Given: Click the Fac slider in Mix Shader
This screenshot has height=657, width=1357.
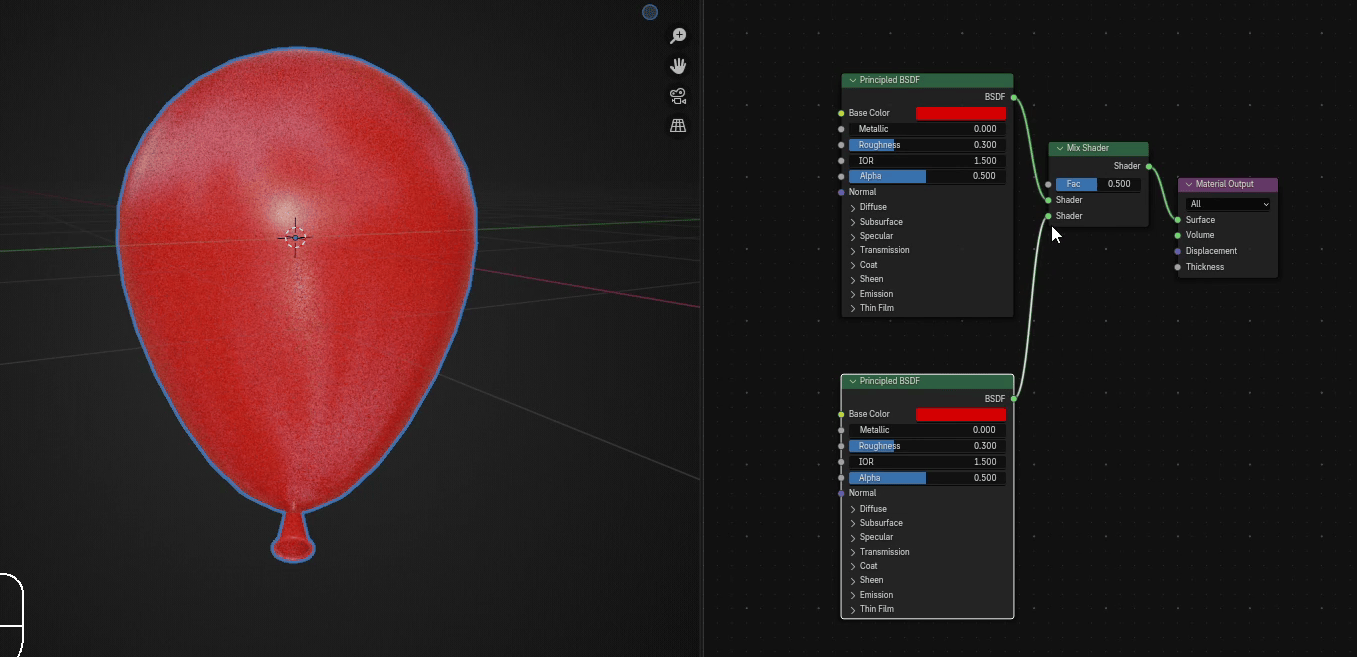Looking at the screenshot, I should click(1097, 184).
